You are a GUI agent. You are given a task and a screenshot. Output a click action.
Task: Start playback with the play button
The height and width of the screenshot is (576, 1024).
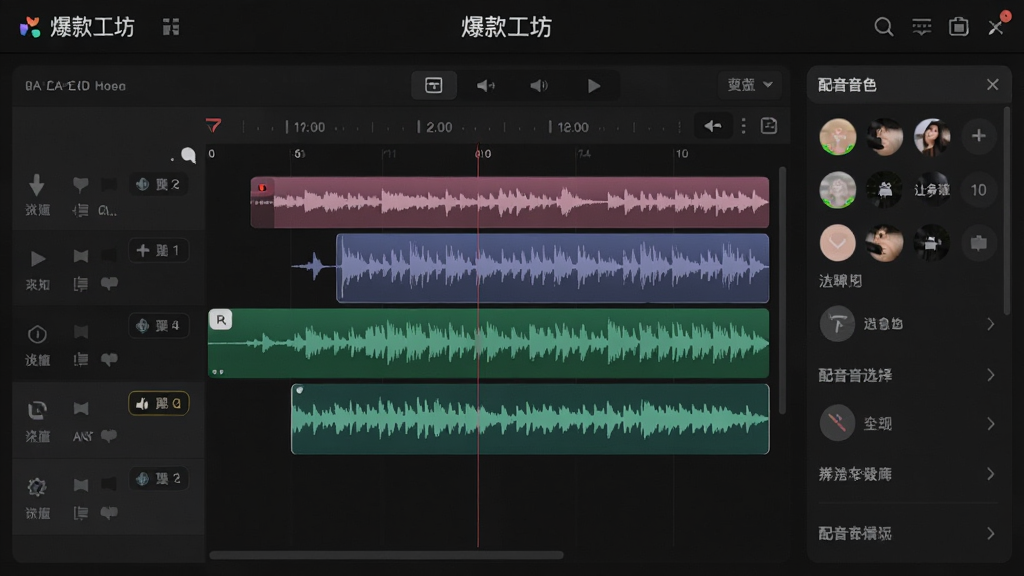point(594,86)
